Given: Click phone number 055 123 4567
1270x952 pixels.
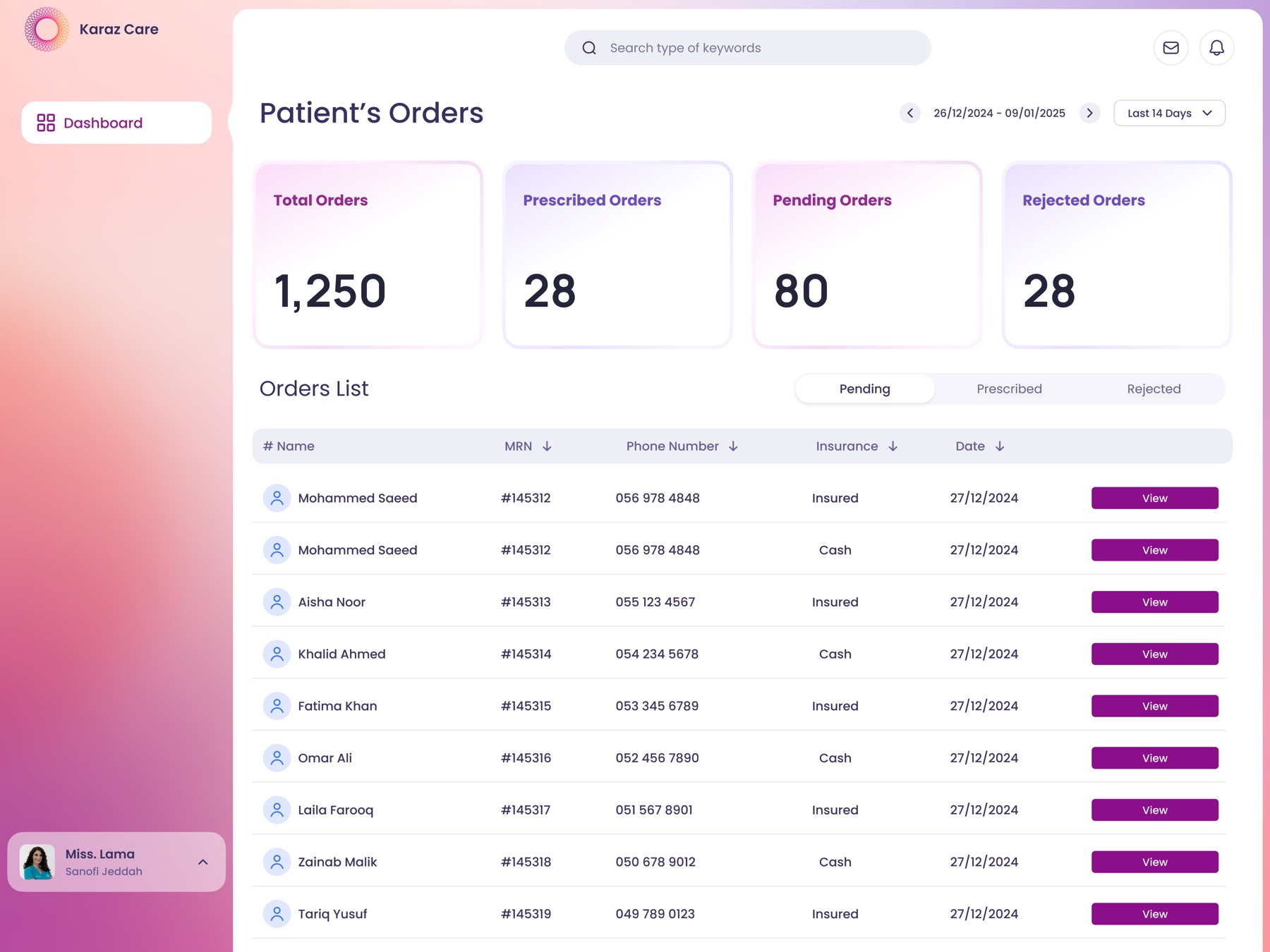Looking at the screenshot, I should tap(655, 602).
